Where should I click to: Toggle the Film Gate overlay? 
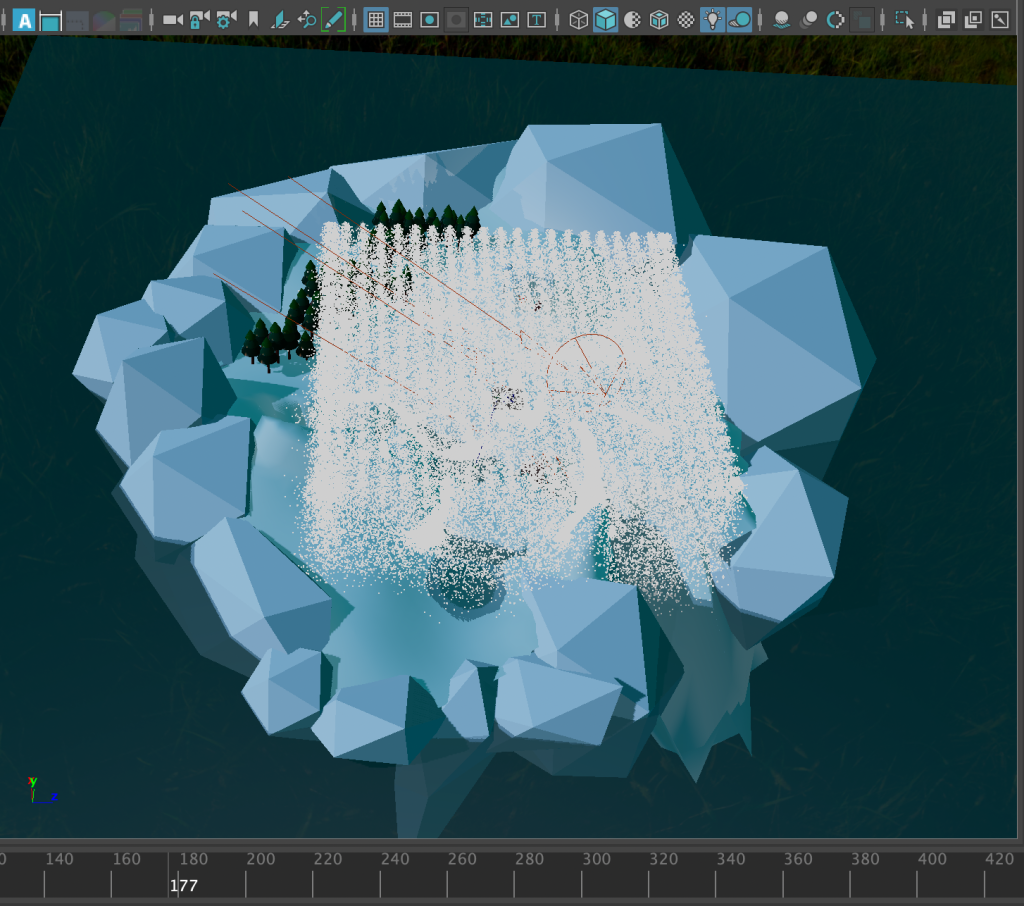(x=403, y=20)
